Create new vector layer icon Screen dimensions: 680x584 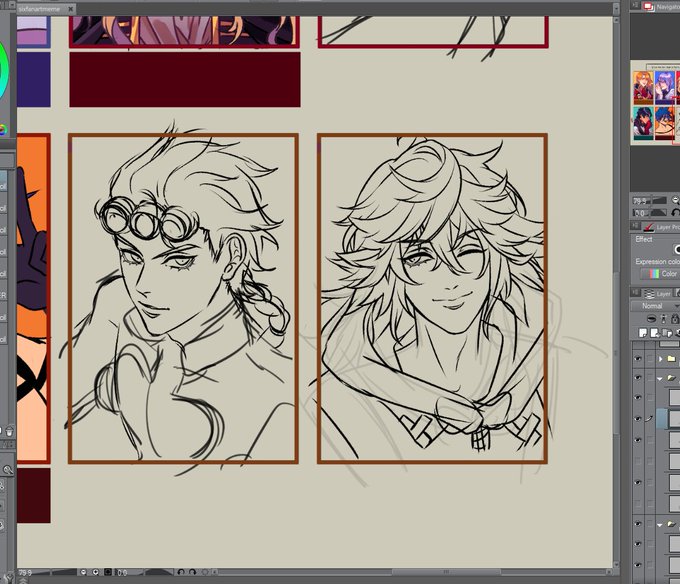(x=654, y=333)
